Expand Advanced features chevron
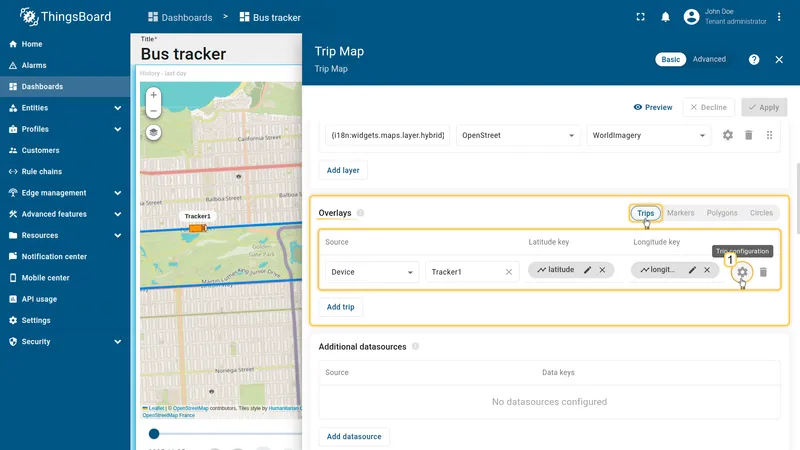800x450 pixels. click(x=118, y=214)
